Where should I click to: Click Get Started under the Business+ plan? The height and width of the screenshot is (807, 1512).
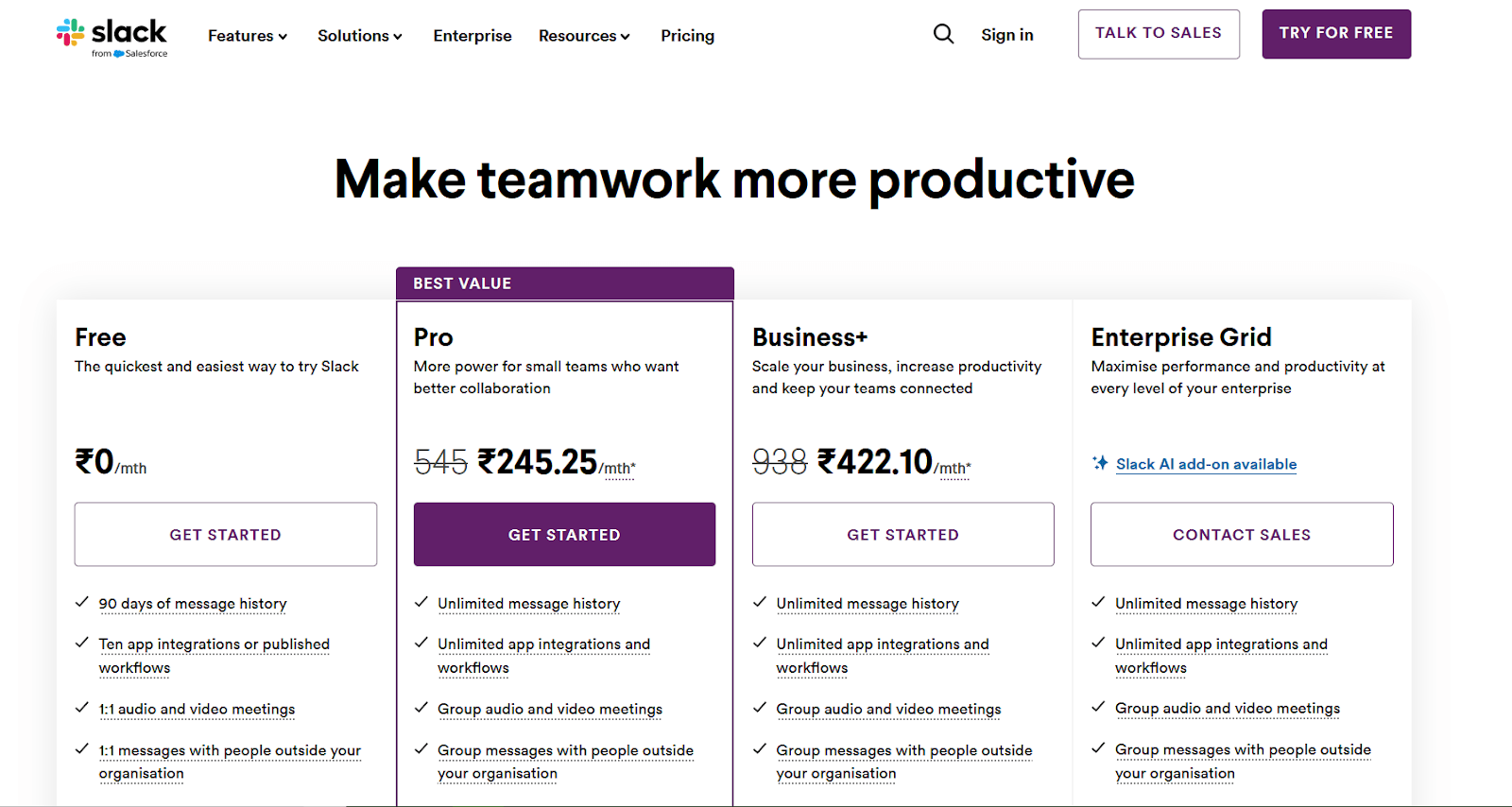coord(902,535)
